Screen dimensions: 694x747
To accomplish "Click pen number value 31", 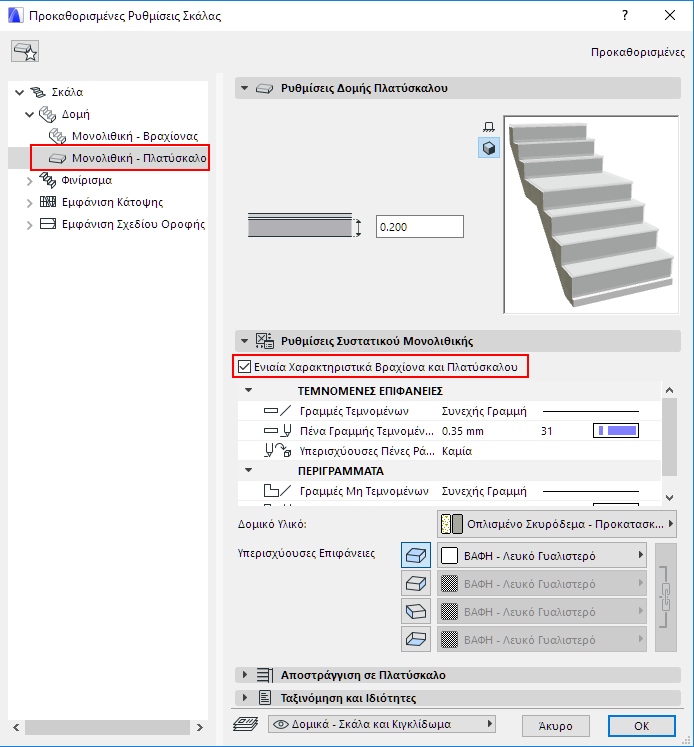I will 546,431.
